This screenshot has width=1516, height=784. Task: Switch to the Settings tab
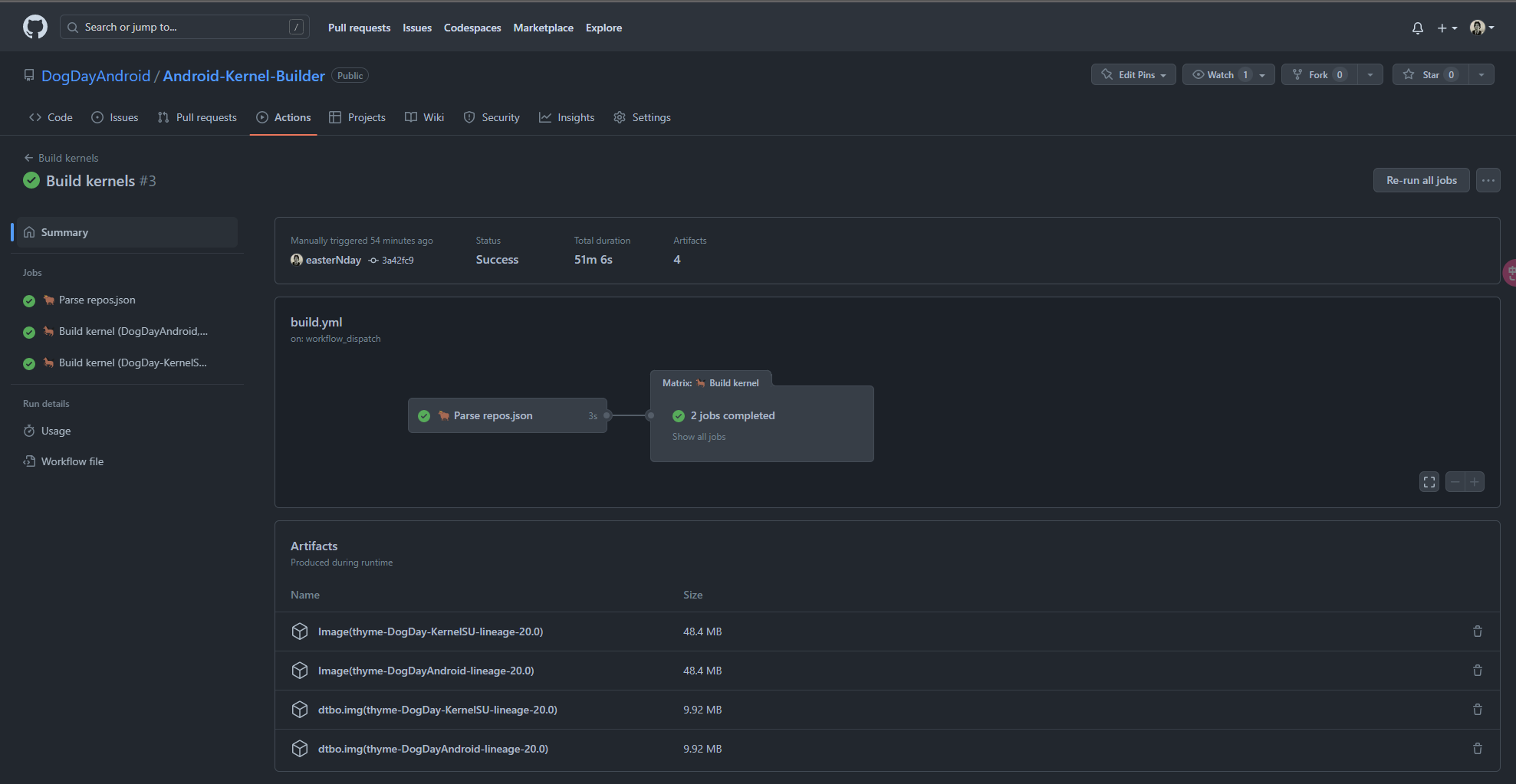pyautogui.click(x=643, y=117)
